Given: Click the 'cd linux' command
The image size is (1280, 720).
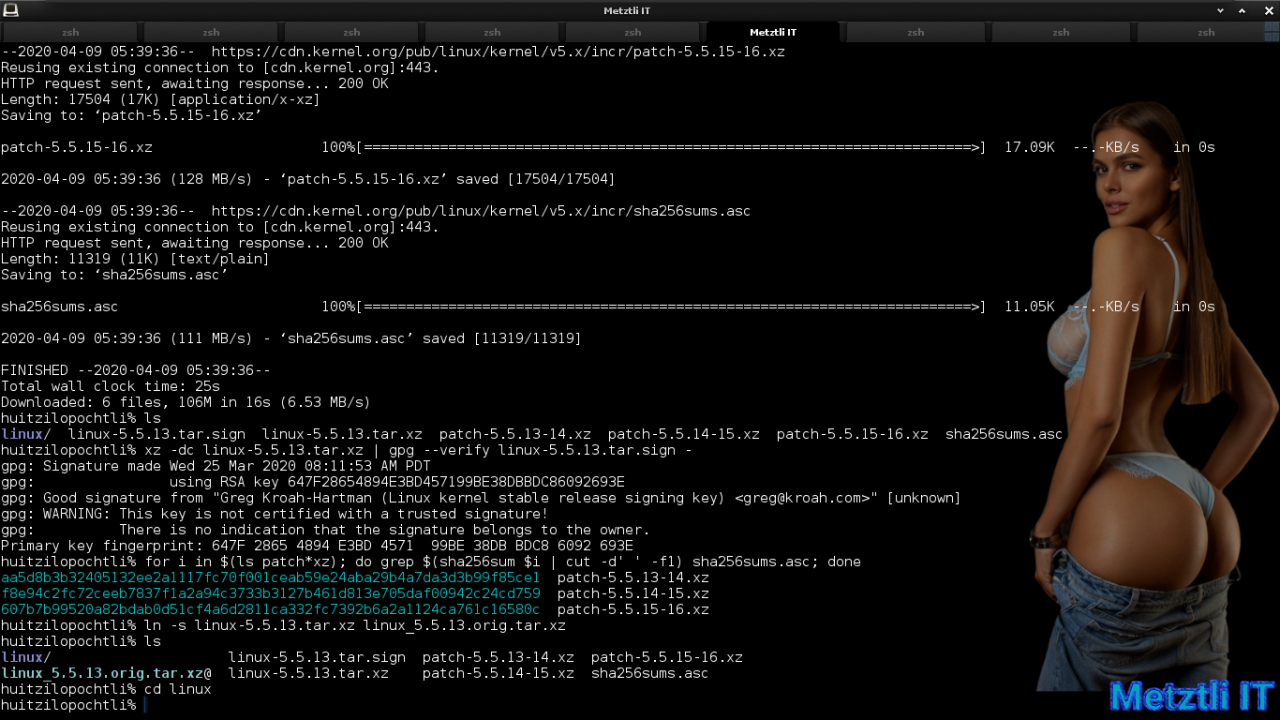Looking at the screenshot, I should (177, 691).
